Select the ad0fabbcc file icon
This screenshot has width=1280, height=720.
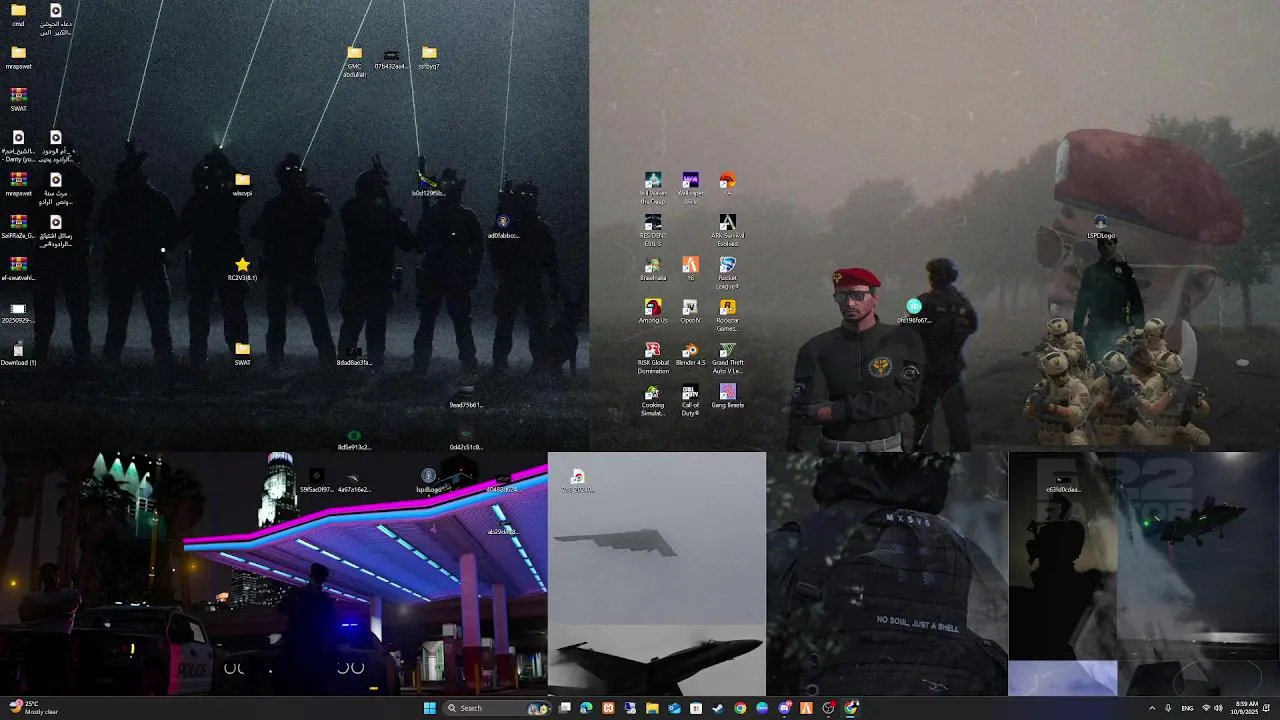pyautogui.click(x=503, y=227)
